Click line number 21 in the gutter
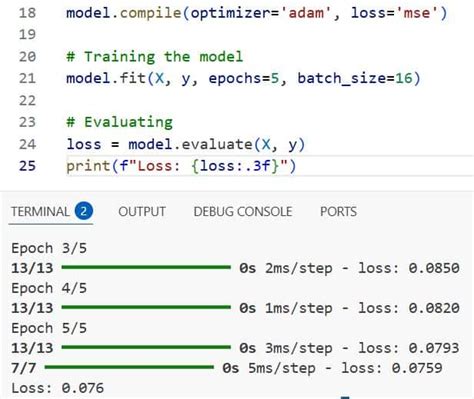This screenshot has width=474, height=399. tap(27, 78)
